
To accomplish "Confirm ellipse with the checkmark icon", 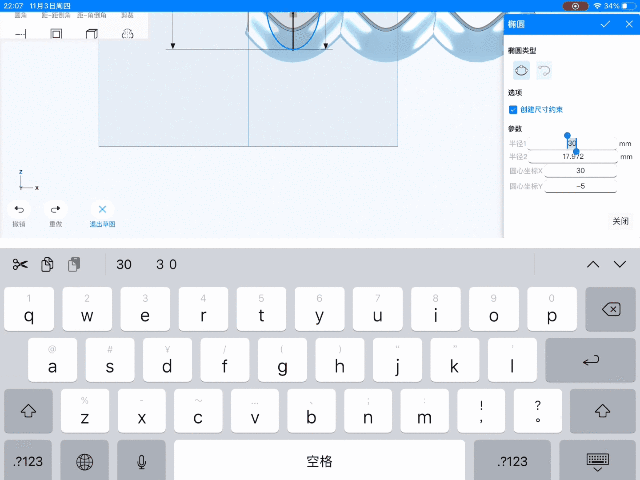I will [605, 24].
